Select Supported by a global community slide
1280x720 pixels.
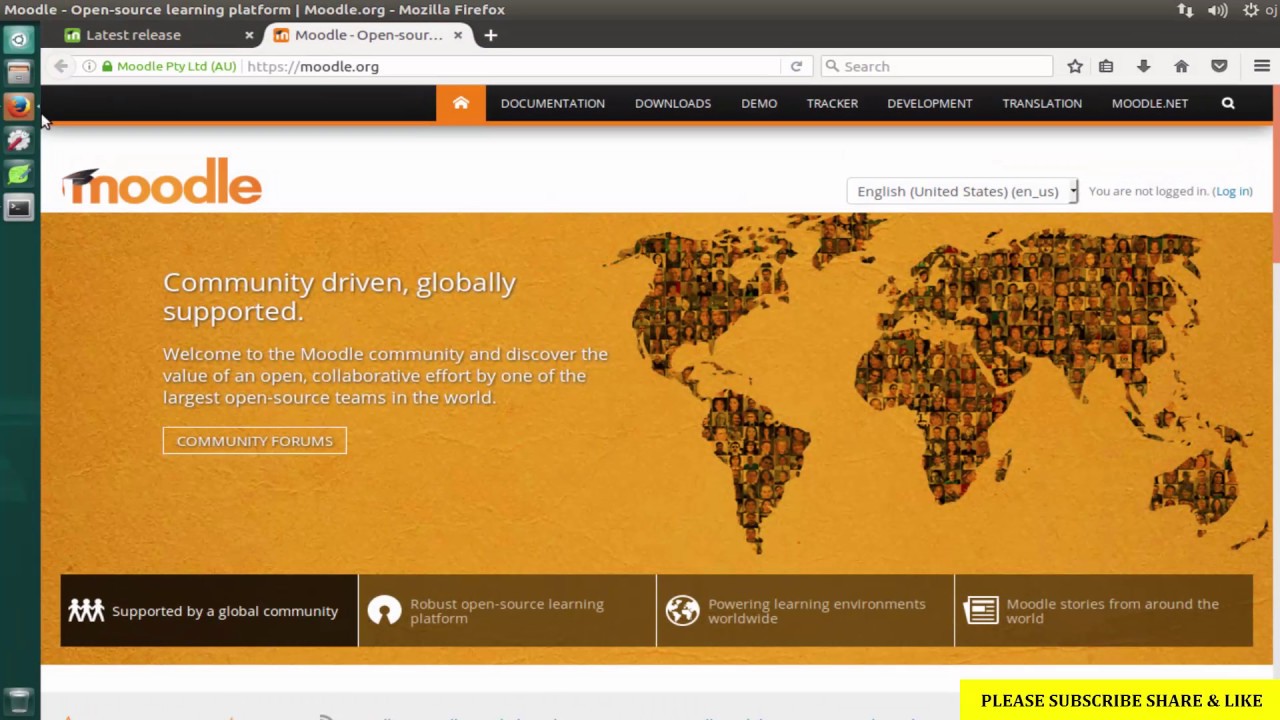point(209,610)
